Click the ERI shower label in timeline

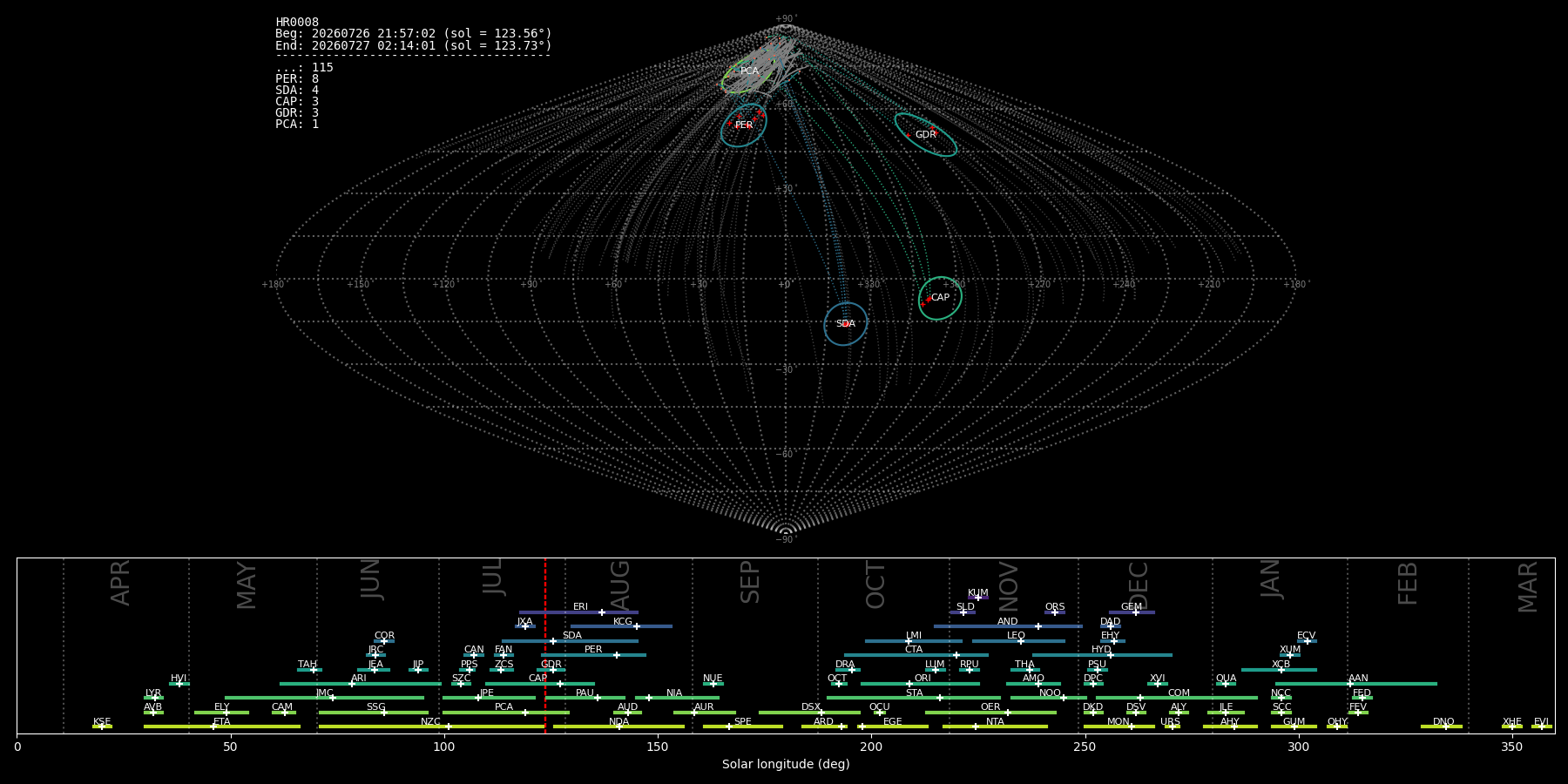(x=580, y=607)
